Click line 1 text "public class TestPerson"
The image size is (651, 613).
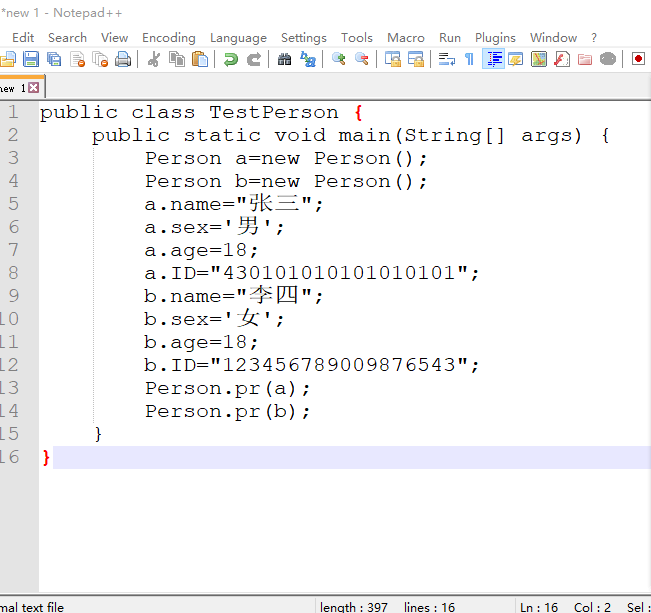[x=189, y=113]
